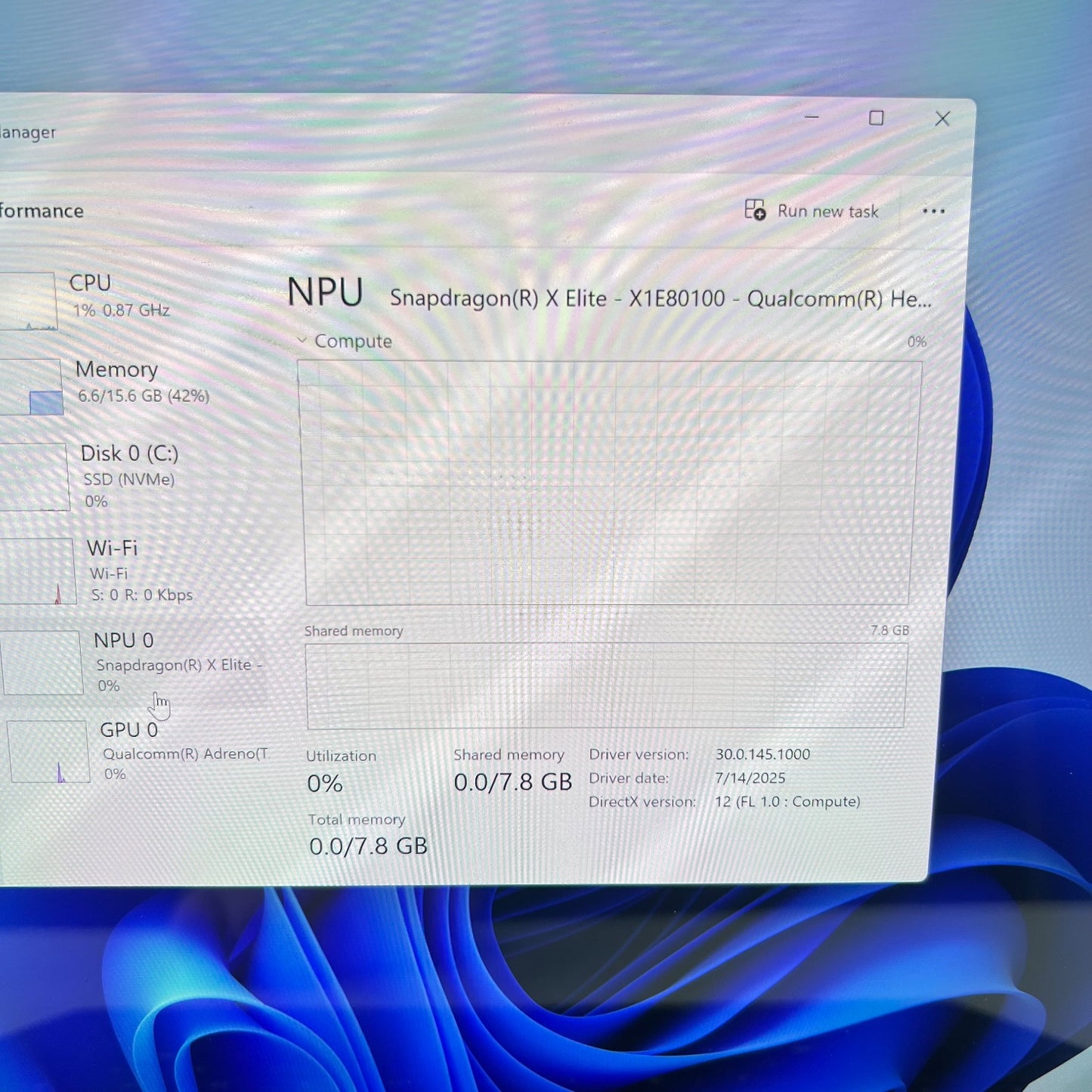This screenshot has width=1092, height=1092.
Task: Expand the Compute graph dropdown chevron
Action: point(302,341)
